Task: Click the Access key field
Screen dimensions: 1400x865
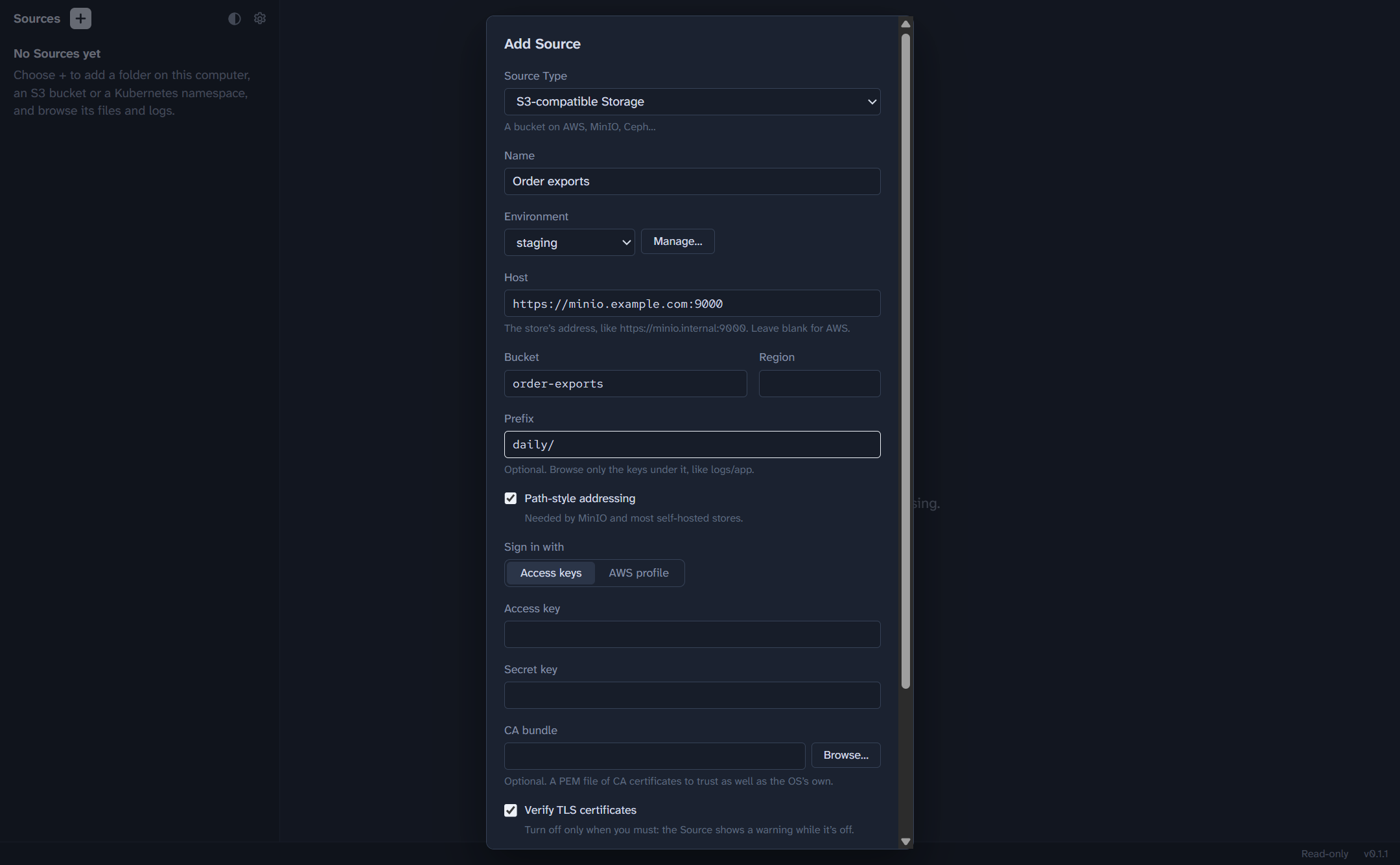Action: [x=692, y=634]
